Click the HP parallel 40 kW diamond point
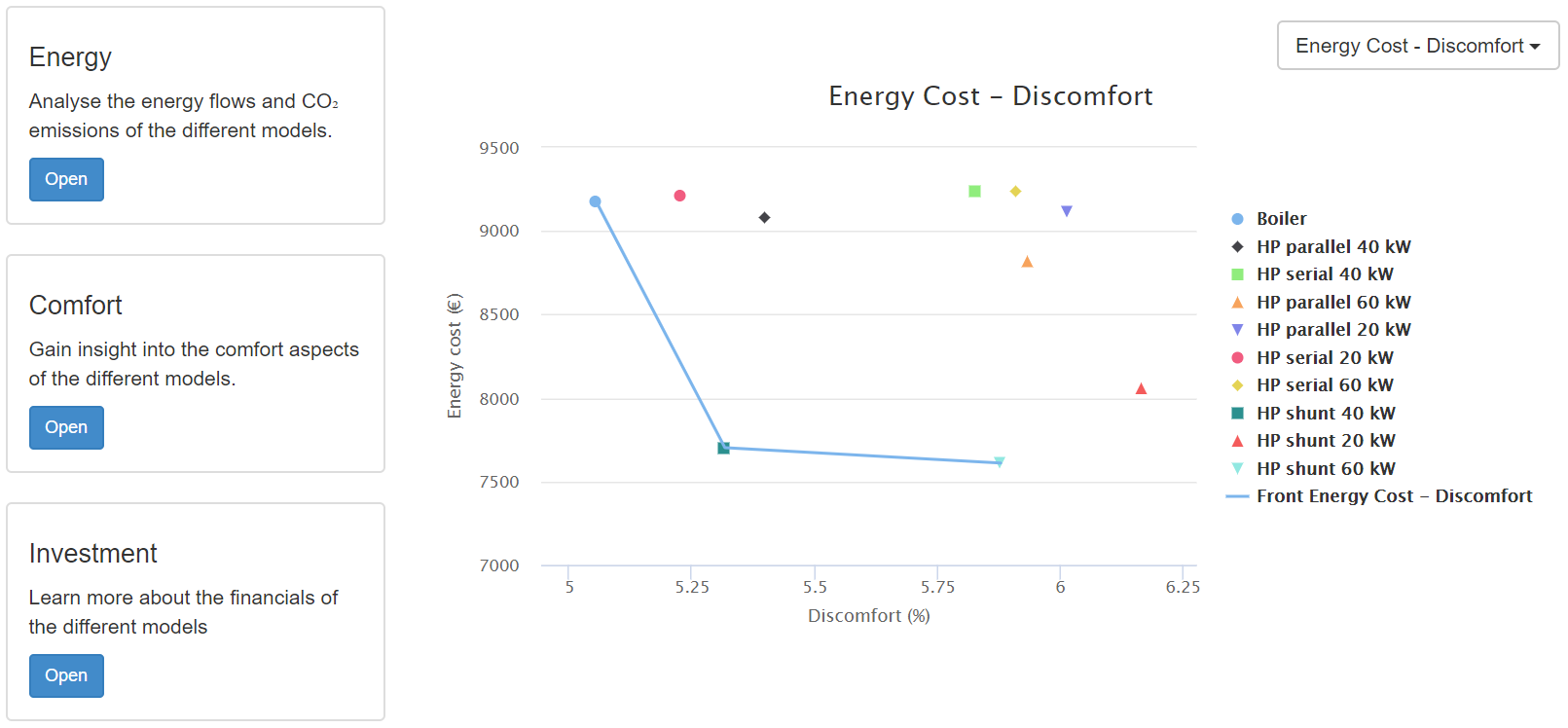Viewport: 1568px width, 728px height. point(764,217)
